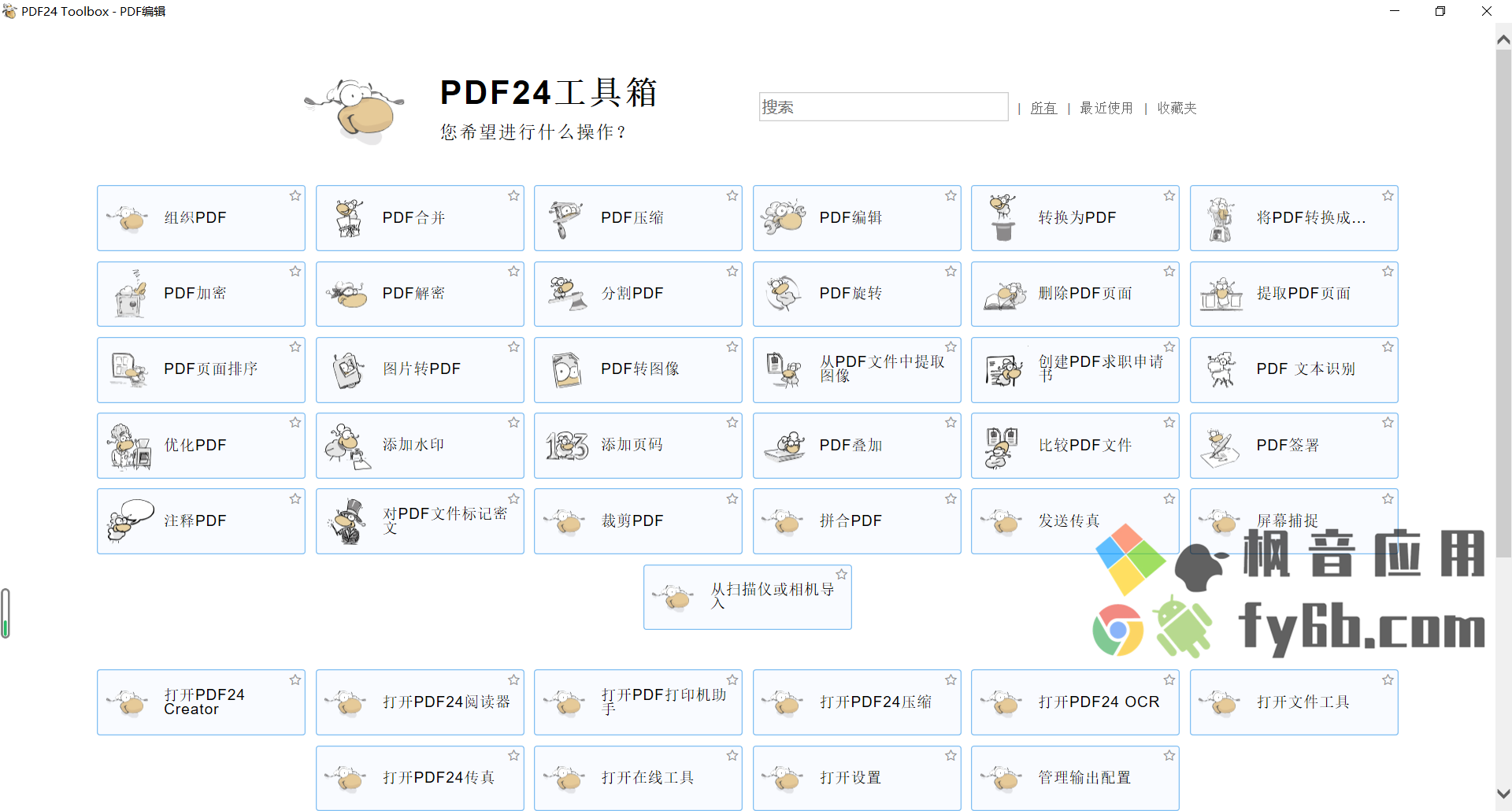Click the PDF 文本识别 tool icon
The height and width of the screenshot is (811, 1512).
pos(1221,369)
